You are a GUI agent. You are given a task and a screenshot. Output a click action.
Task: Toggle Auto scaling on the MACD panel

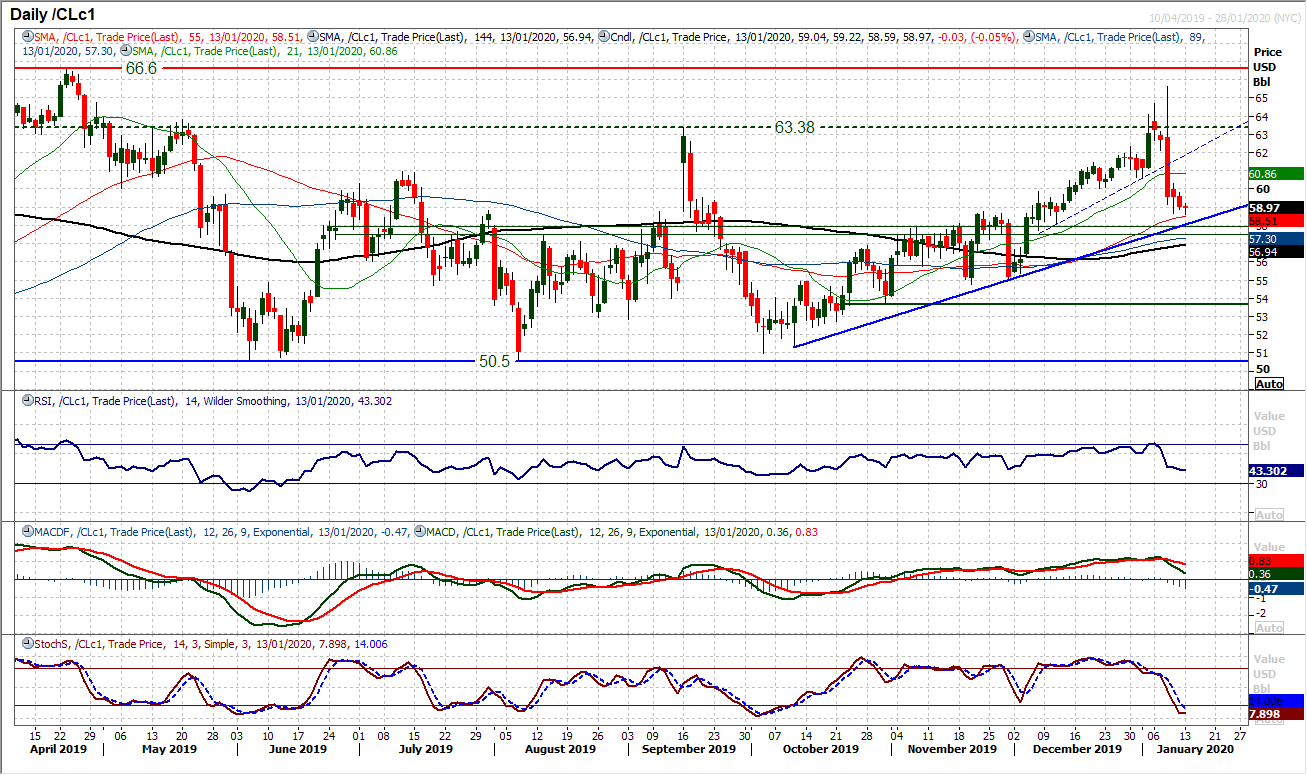tap(1268, 625)
